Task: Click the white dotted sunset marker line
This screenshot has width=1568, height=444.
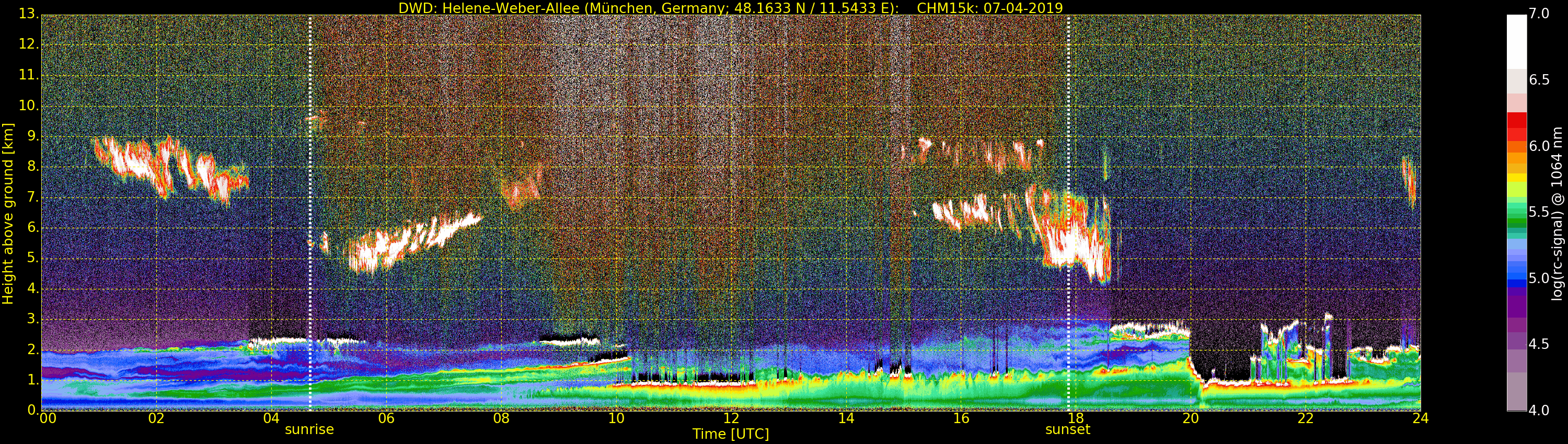Action: pyautogui.click(x=1068, y=213)
